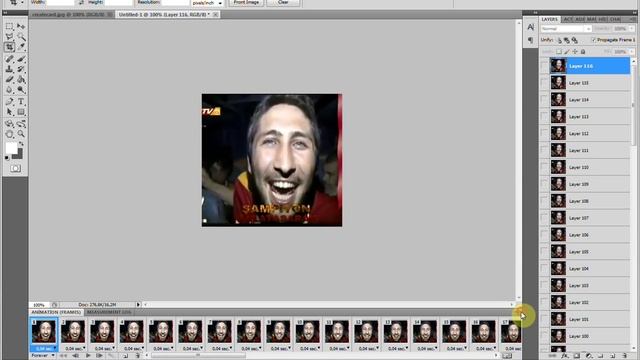Play the frame animation
Screen dimensions: 640x360
coord(88,356)
